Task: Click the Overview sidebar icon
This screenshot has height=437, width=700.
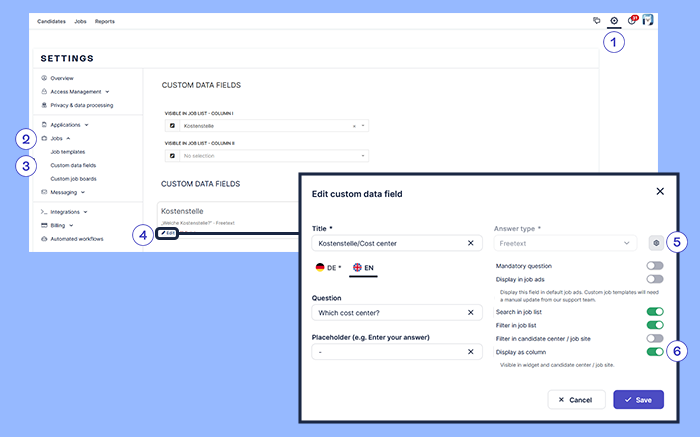Action: click(44, 78)
